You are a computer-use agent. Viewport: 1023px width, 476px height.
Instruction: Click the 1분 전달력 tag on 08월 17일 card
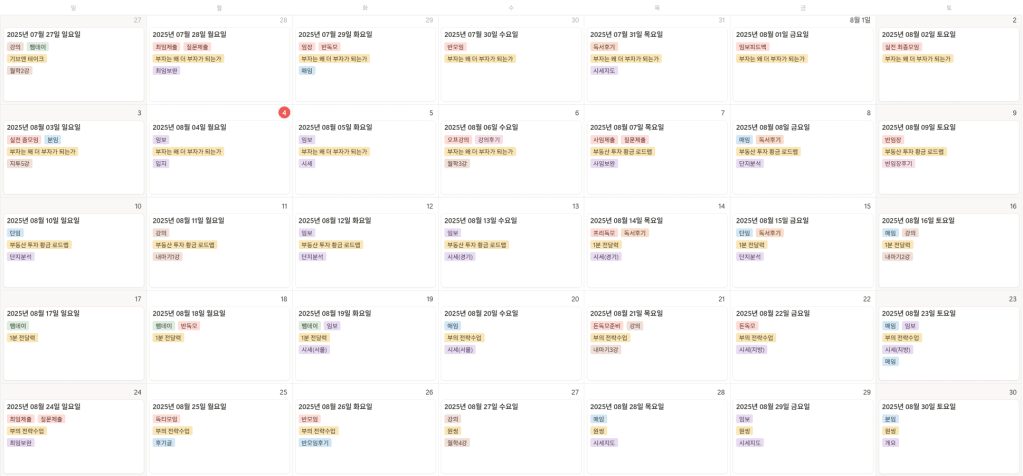(23, 338)
